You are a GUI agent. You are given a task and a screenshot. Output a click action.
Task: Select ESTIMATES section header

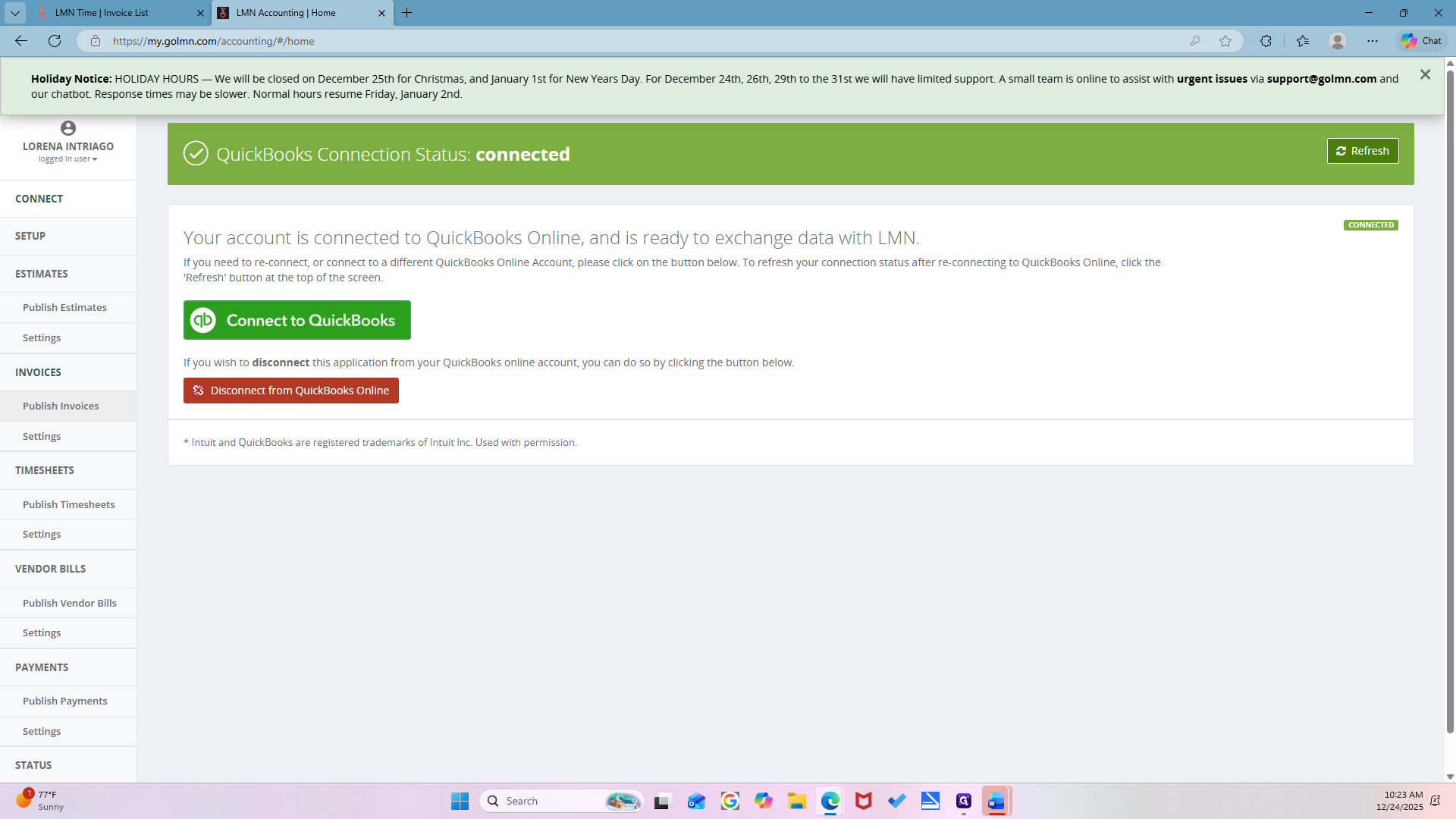point(68,274)
